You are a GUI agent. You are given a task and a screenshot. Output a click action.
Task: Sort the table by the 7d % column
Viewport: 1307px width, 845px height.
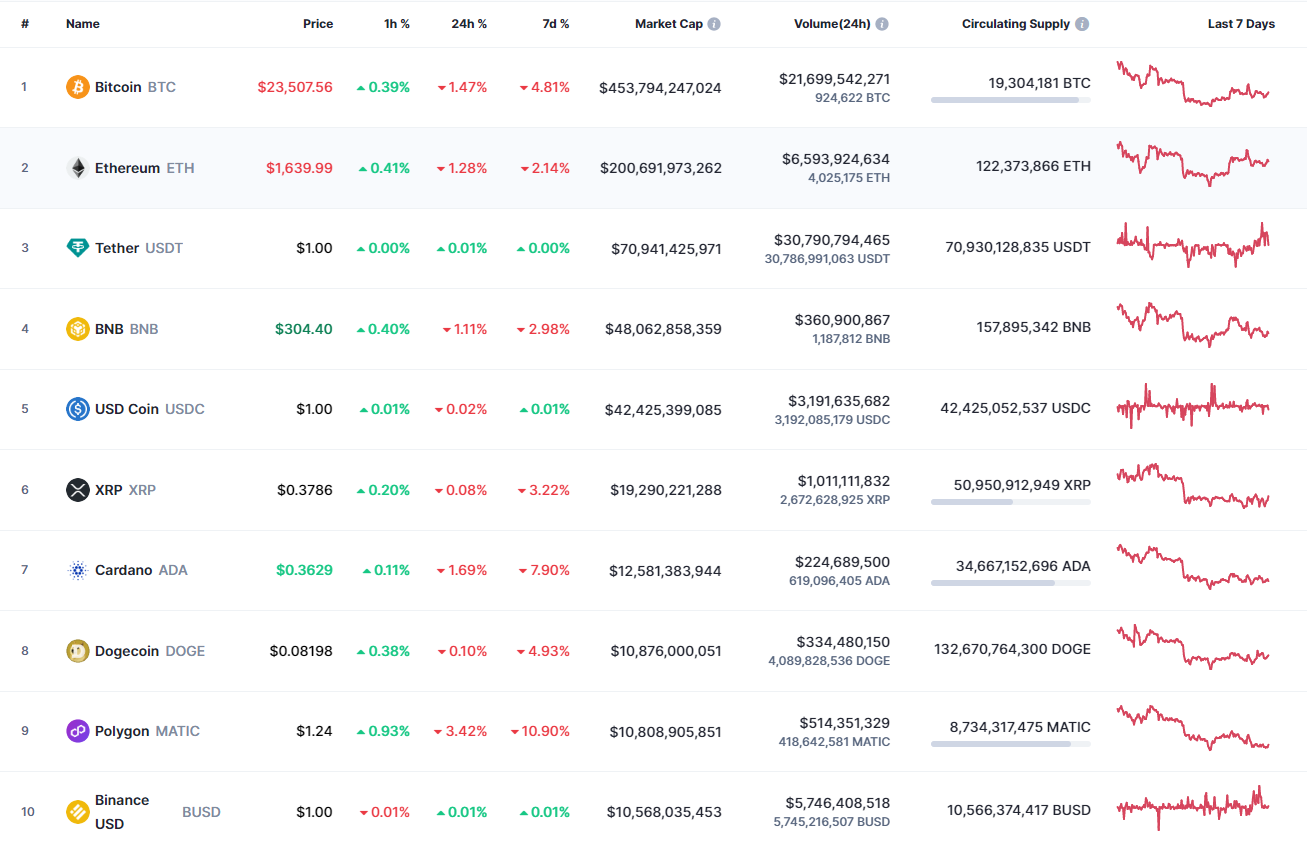[x=556, y=23]
